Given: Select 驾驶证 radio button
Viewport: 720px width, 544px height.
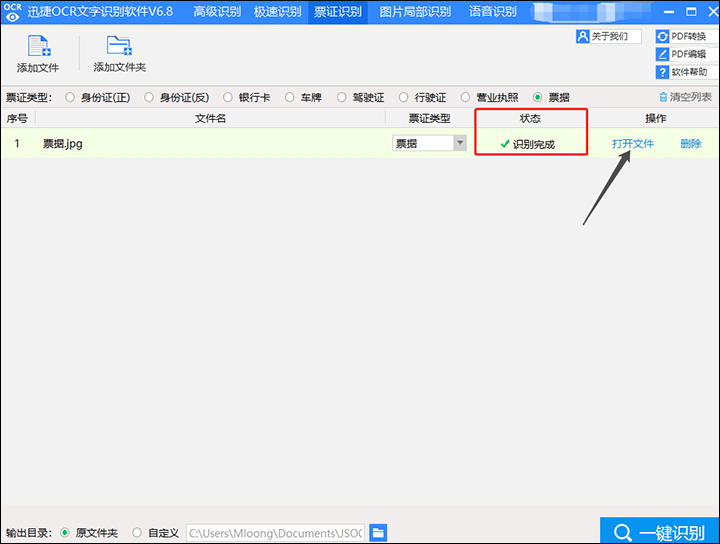Looking at the screenshot, I should [342, 97].
